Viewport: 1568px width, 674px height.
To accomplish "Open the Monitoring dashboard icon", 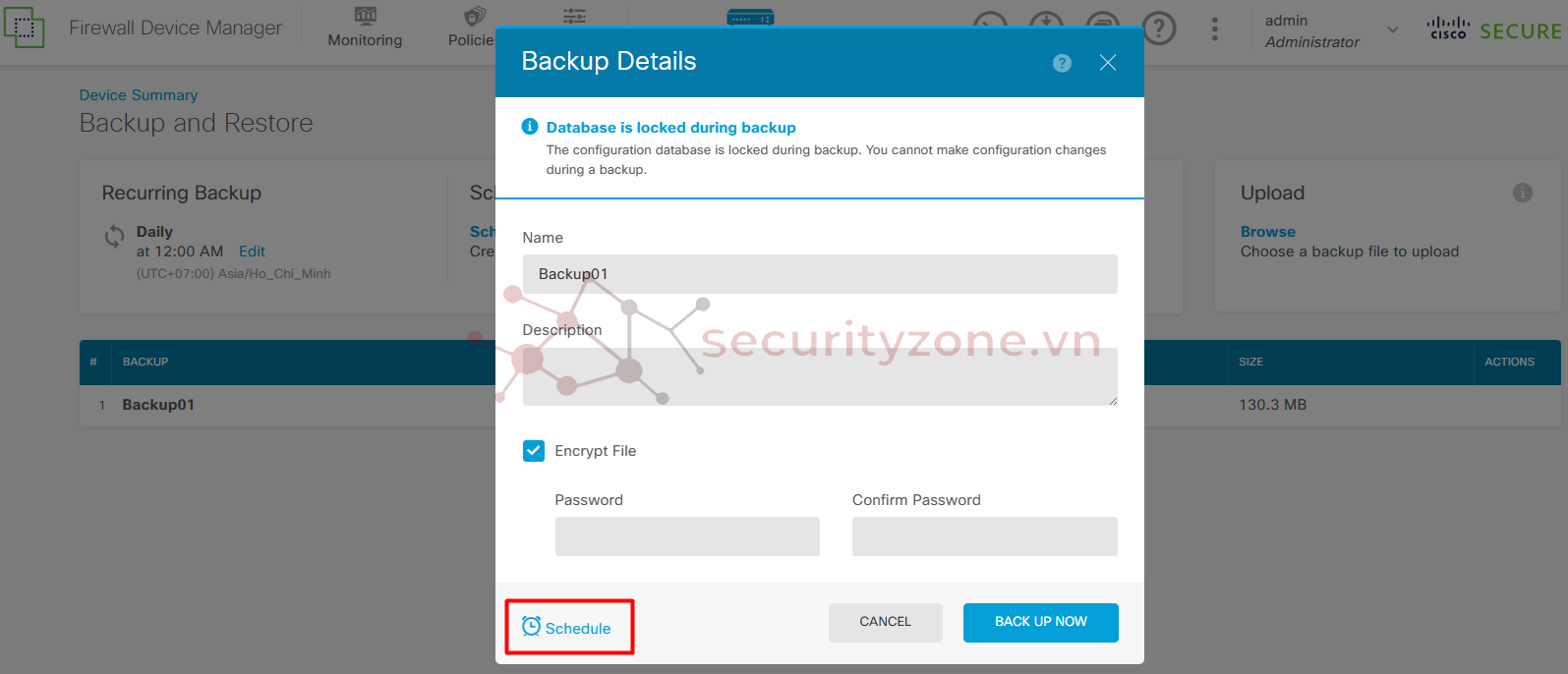I will click(365, 16).
